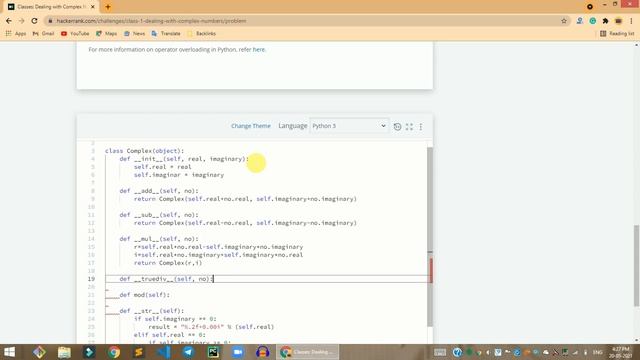Place cursor on 'class Complex(object):' line
Viewport: 640px width, 360px height.
[x=144, y=151]
